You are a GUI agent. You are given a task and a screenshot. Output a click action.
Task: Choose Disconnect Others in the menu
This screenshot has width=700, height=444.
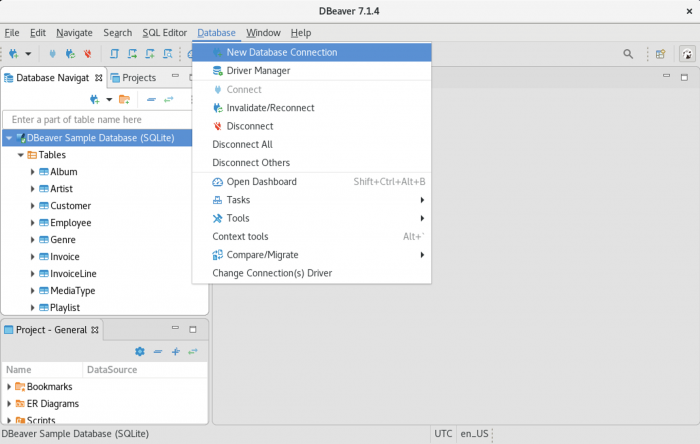coord(312,162)
